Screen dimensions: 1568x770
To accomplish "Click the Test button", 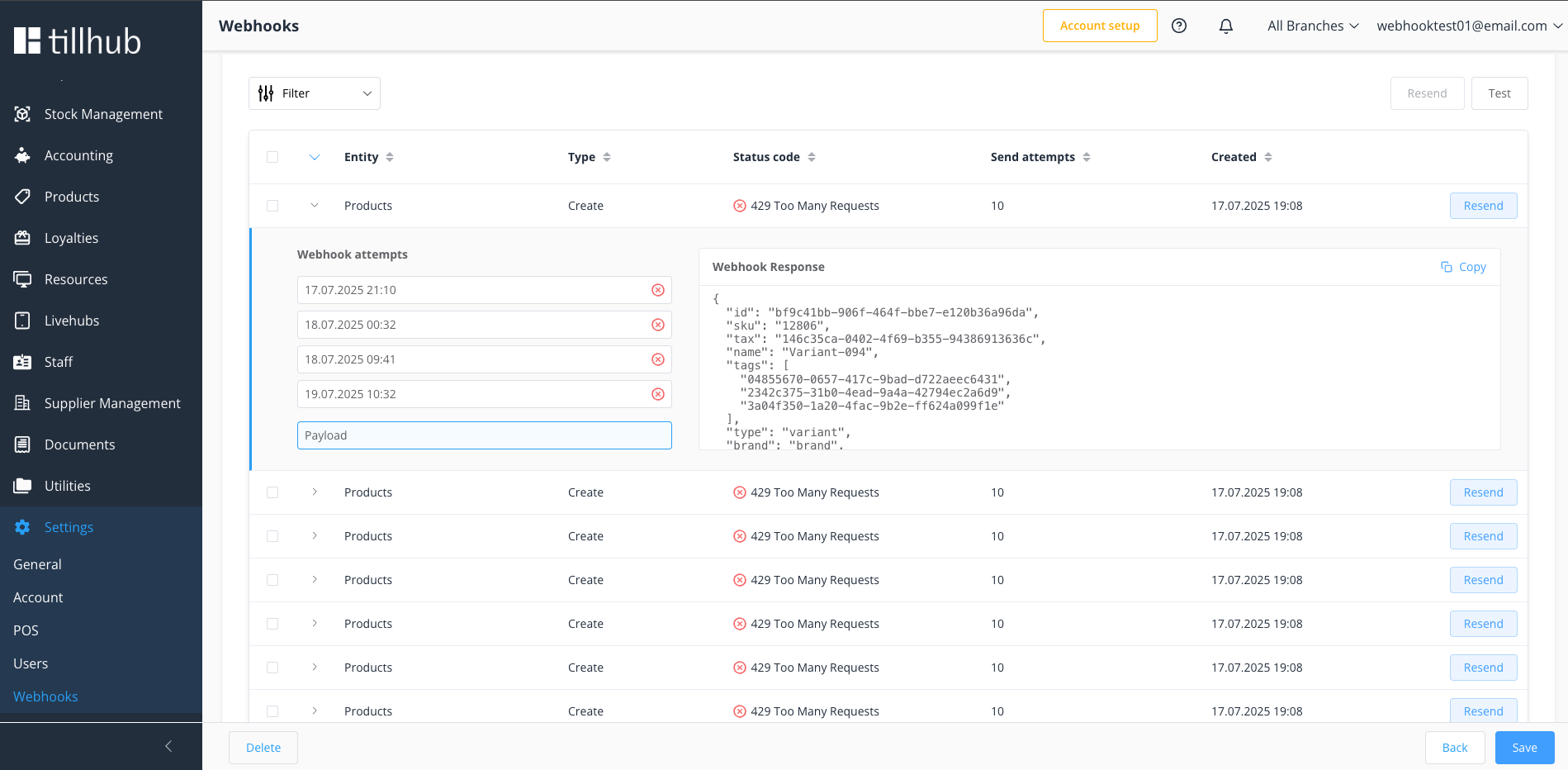I will [1499, 93].
